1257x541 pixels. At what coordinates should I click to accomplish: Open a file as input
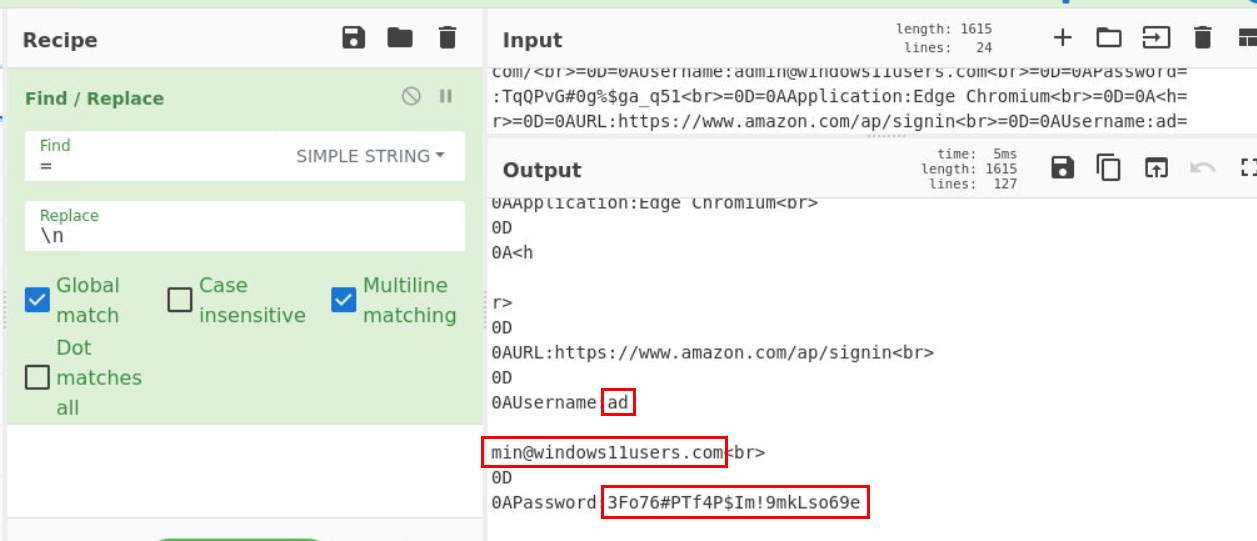point(1156,38)
